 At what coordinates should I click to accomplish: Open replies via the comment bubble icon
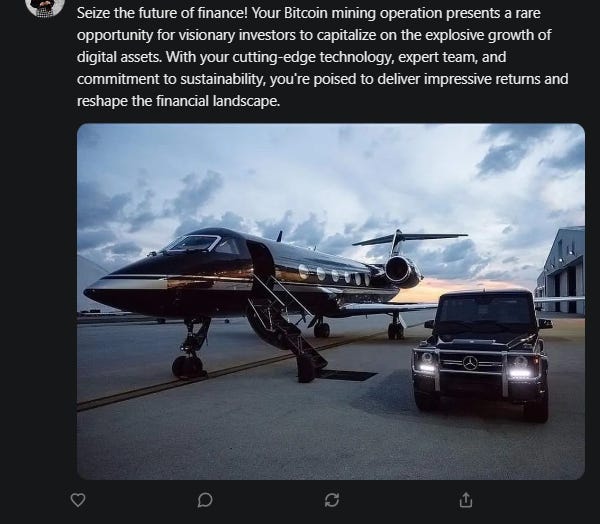click(x=205, y=500)
